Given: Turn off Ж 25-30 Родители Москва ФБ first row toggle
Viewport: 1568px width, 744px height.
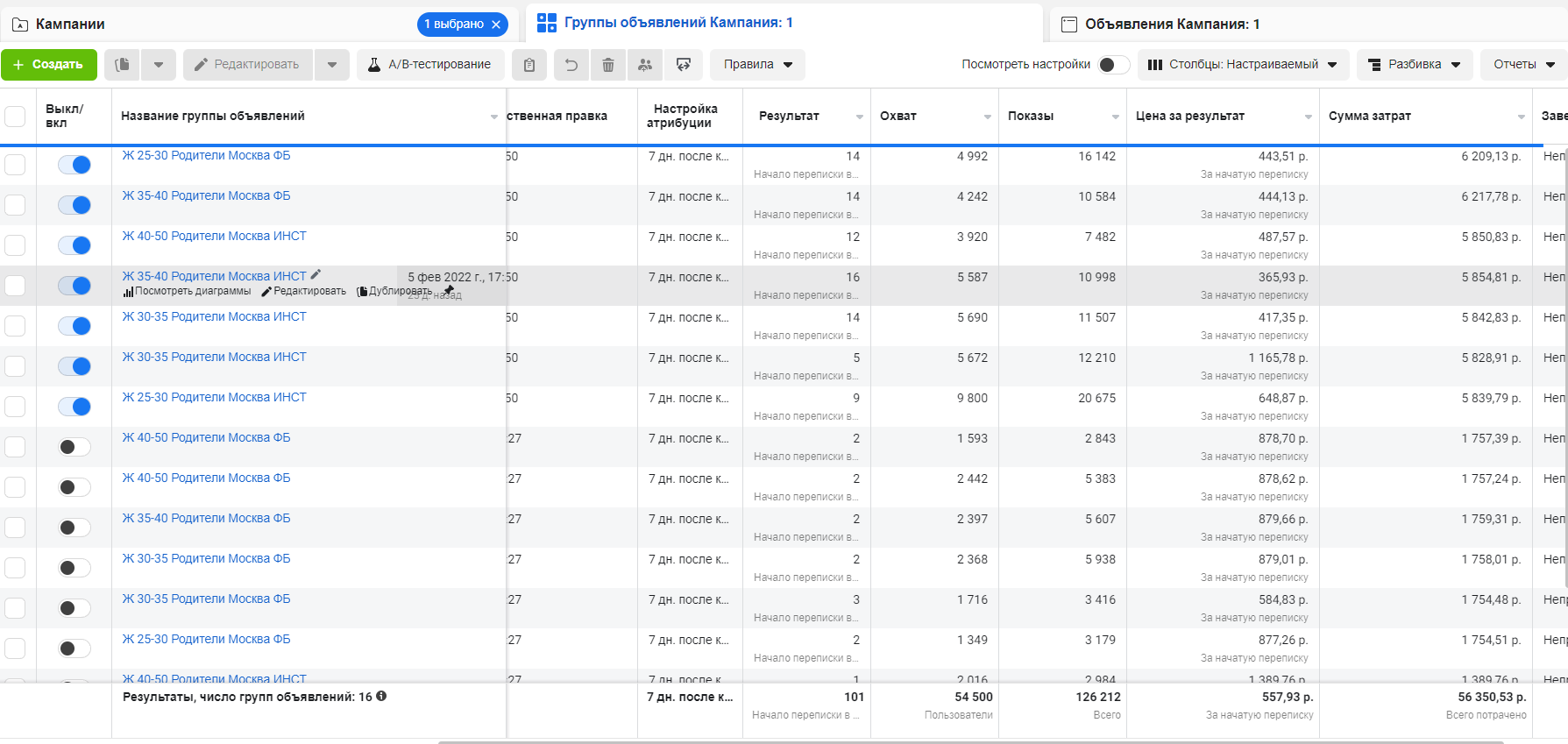Looking at the screenshot, I should click(x=74, y=165).
